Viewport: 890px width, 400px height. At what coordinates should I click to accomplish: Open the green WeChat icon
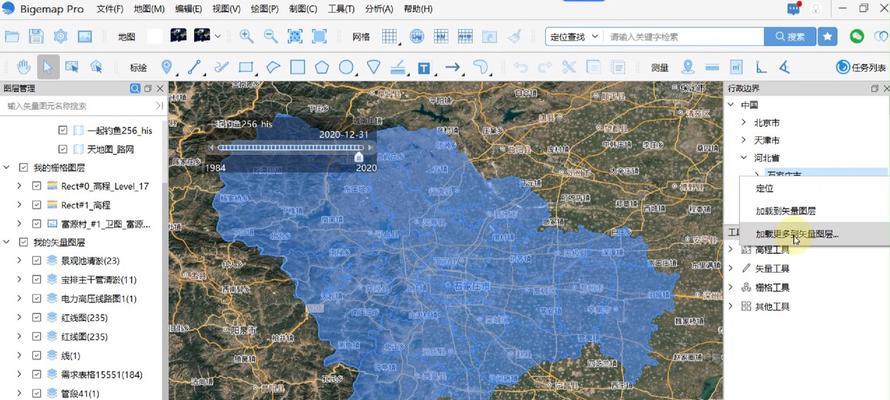857,36
